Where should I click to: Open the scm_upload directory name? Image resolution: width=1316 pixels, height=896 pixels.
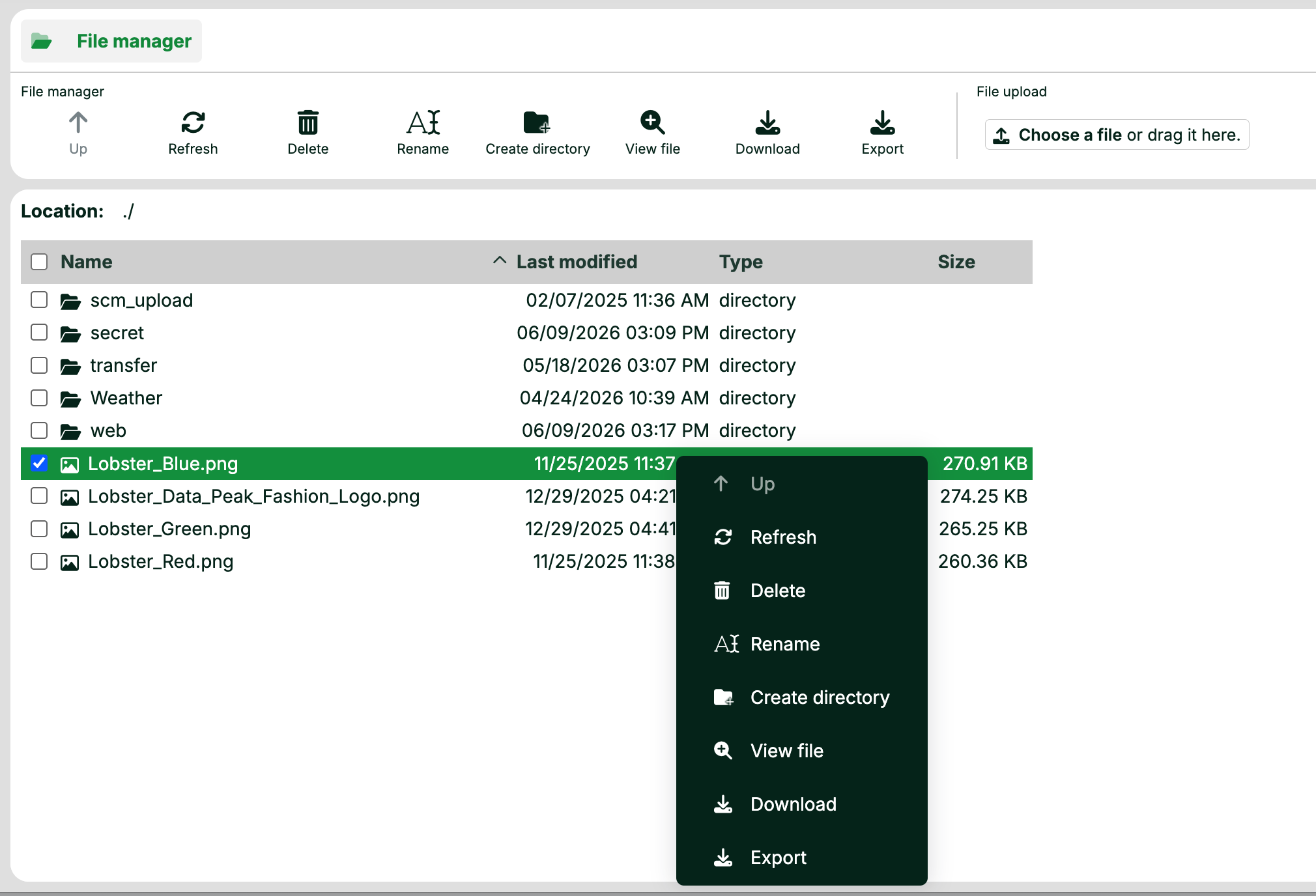pos(141,300)
